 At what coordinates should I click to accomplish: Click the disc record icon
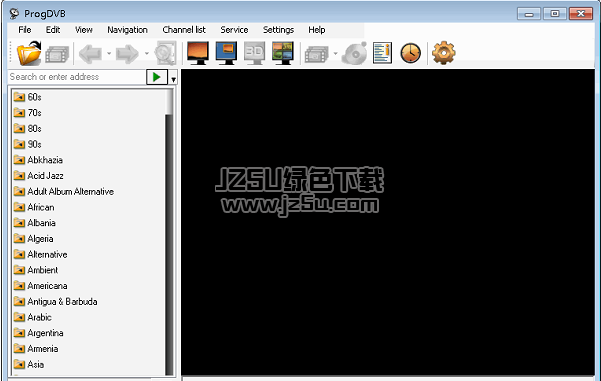[354, 53]
